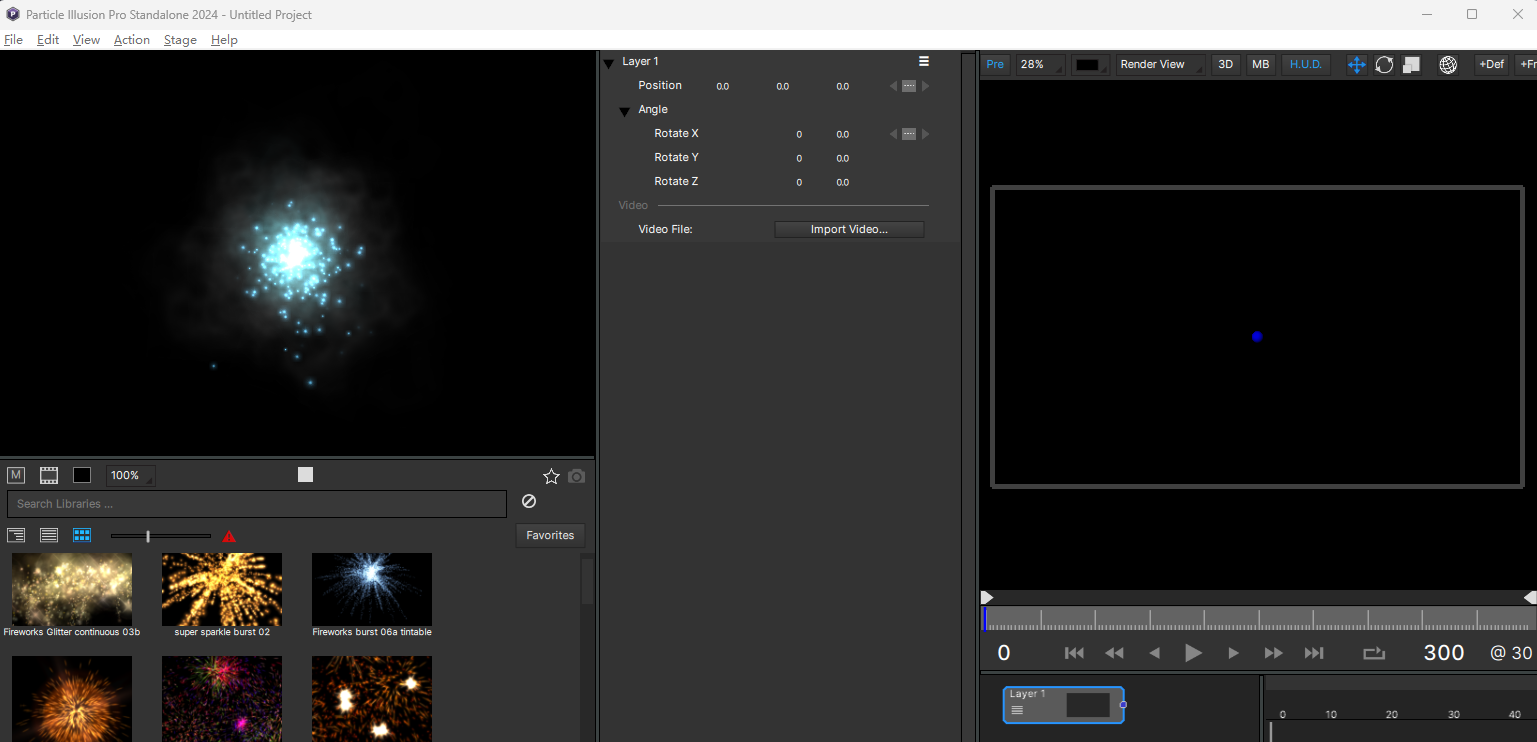Open the Layer 1 hamburger menu in controls
The width and height of the screenshot is (1537, 742).
pos(924,61)
